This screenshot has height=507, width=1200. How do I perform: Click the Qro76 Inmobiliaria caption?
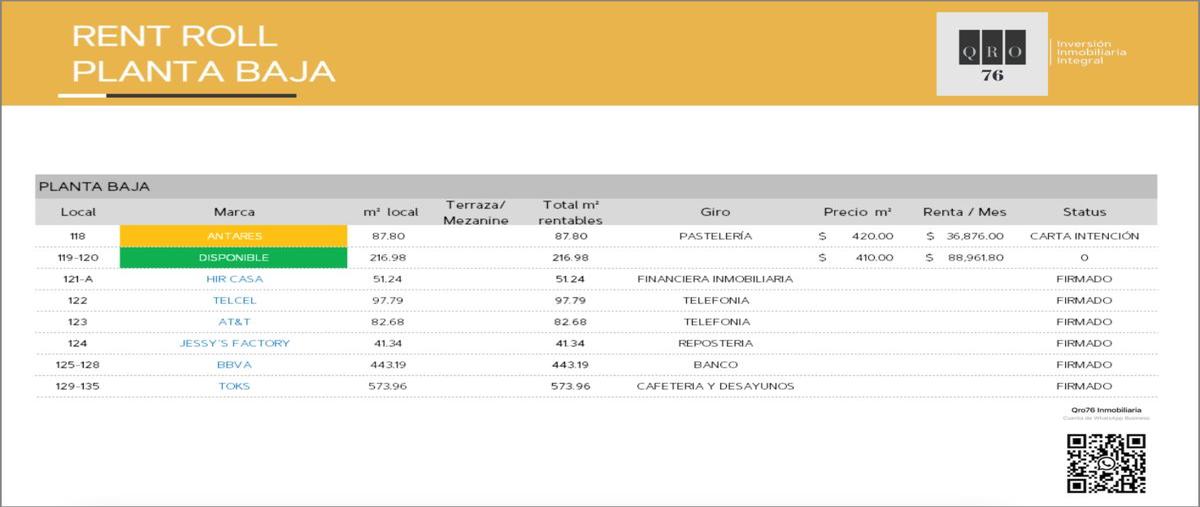(1105, 410)
